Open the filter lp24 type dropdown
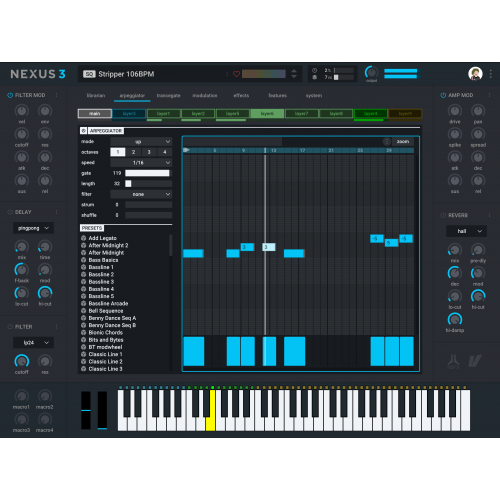Viewport: 500px width, 500px height. coord(33,342)
